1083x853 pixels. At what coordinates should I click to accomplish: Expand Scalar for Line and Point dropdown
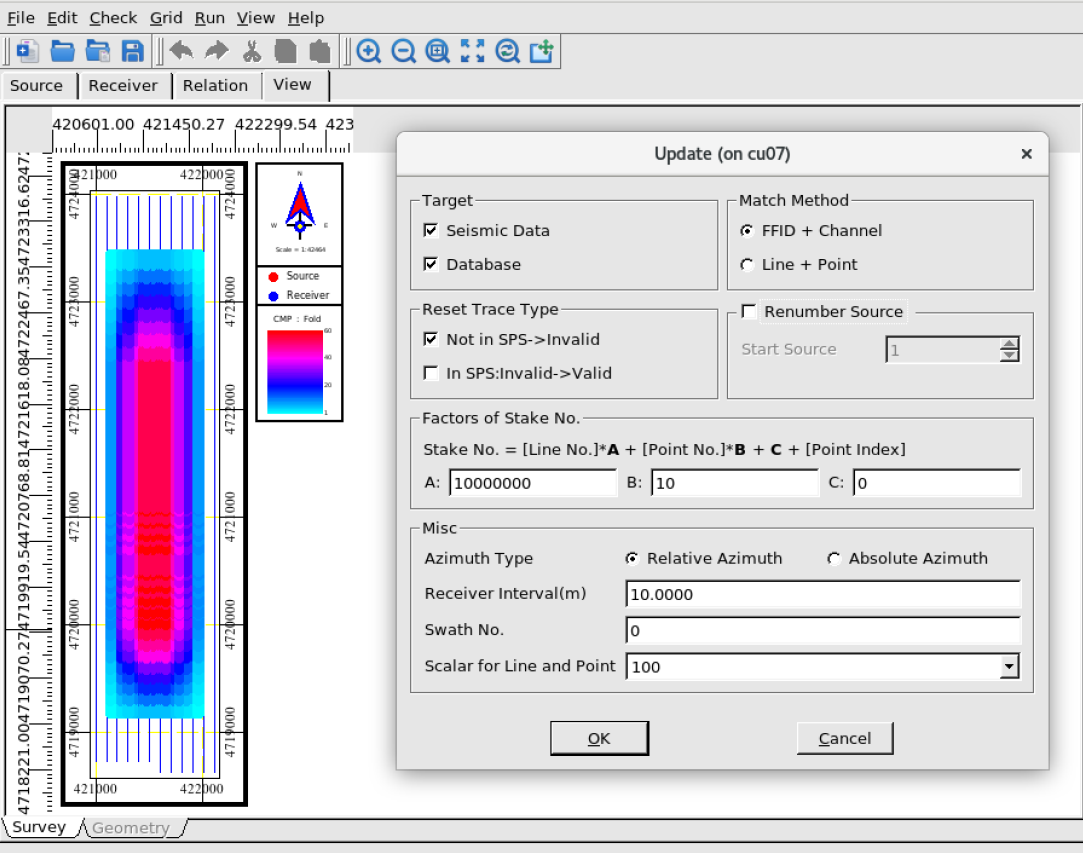[x=1009, y=667]
